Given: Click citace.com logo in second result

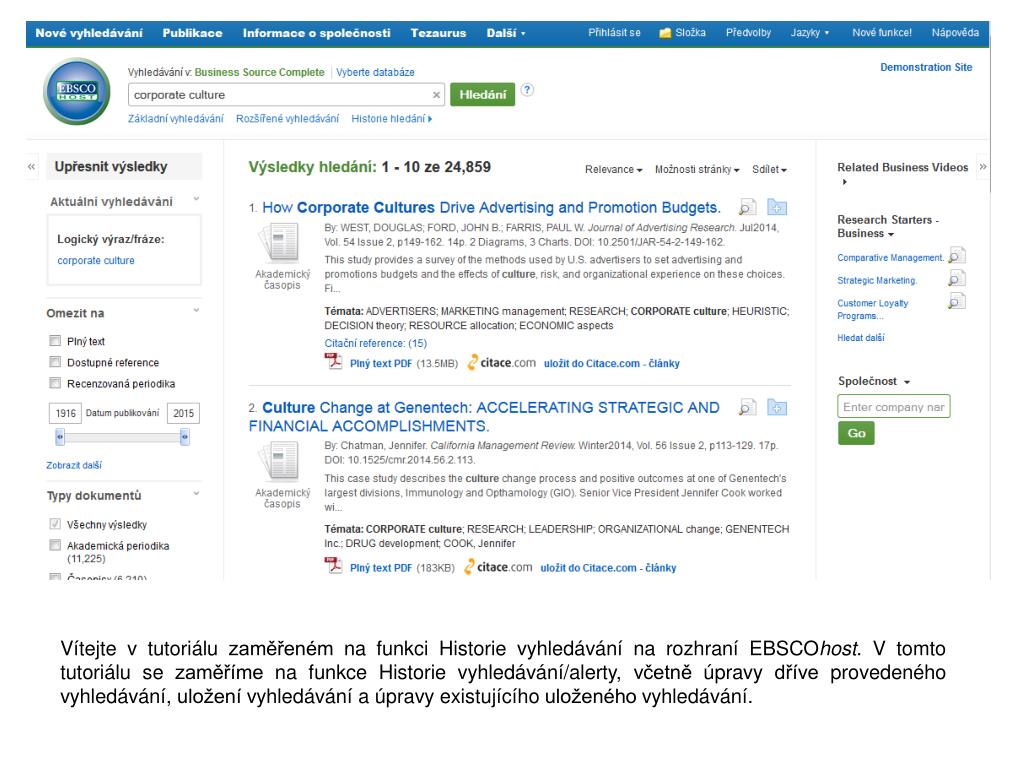Looking at the screenshot, I should click(498, 567).
